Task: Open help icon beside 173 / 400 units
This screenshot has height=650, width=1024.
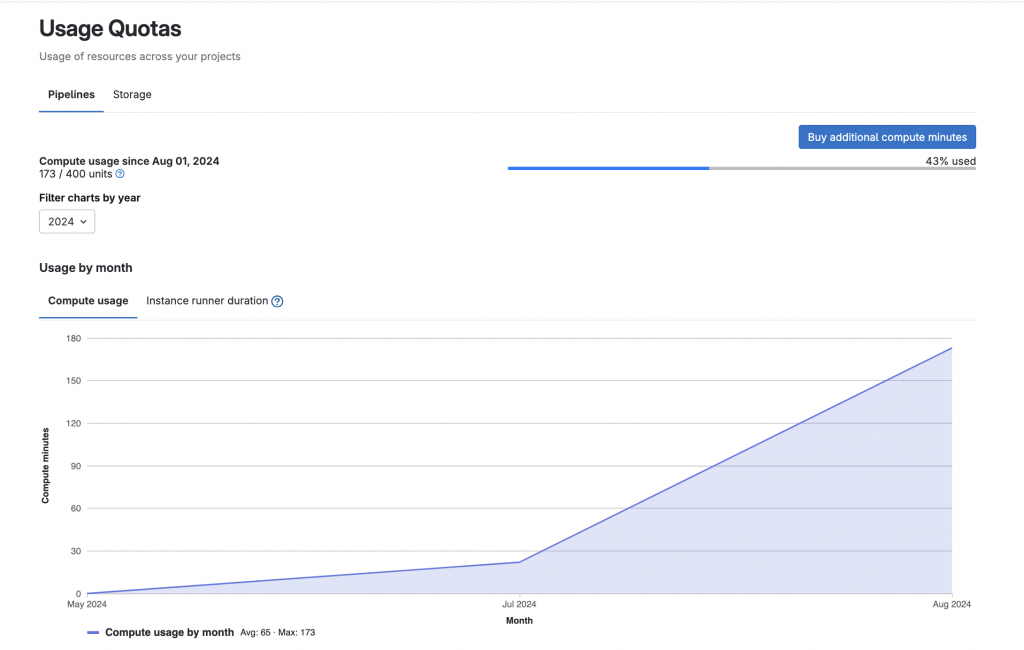Action: [120, 174]
